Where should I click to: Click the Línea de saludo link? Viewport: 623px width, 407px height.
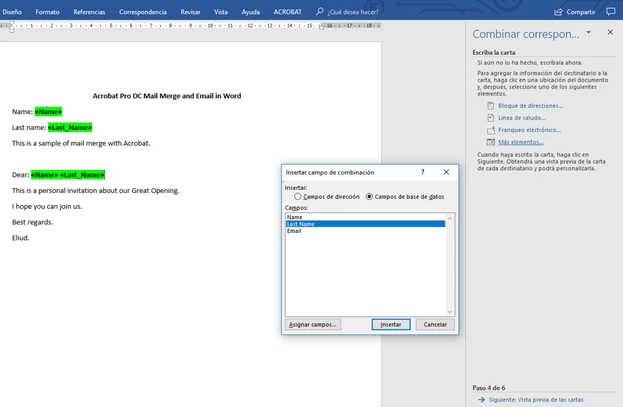pos(522,118)
